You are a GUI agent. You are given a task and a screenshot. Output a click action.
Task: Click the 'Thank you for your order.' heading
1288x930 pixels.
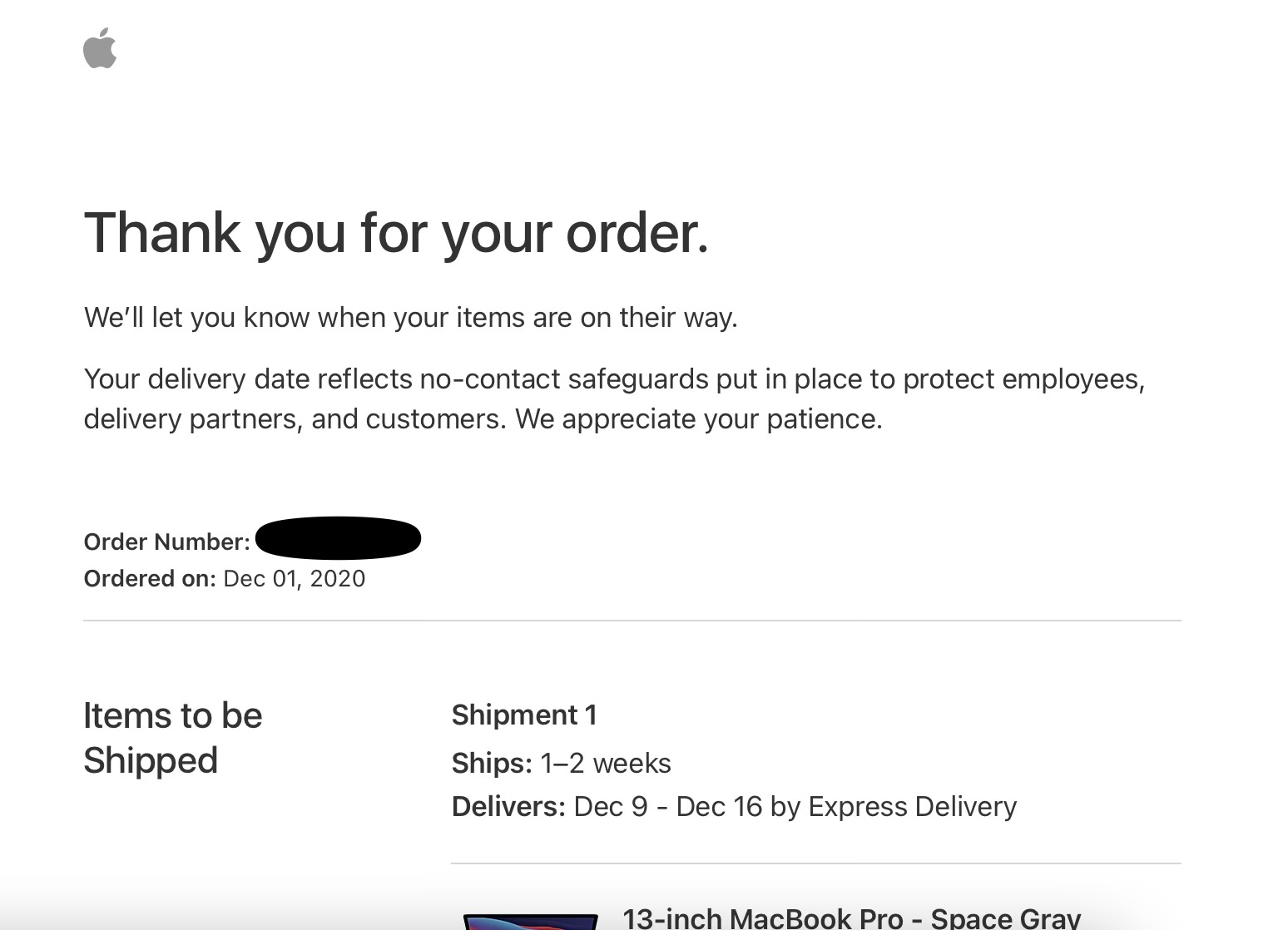click(x=397, y=232)
